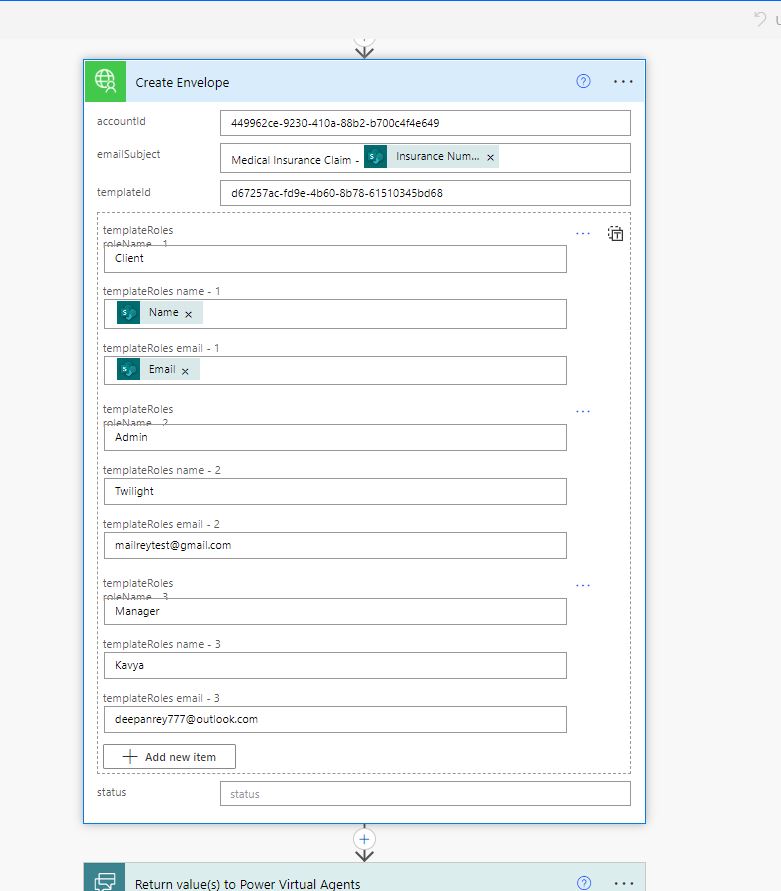Click the templateId input field
Image resolution: width=781 pixels, height=891 pixels.
click(425, 193)
